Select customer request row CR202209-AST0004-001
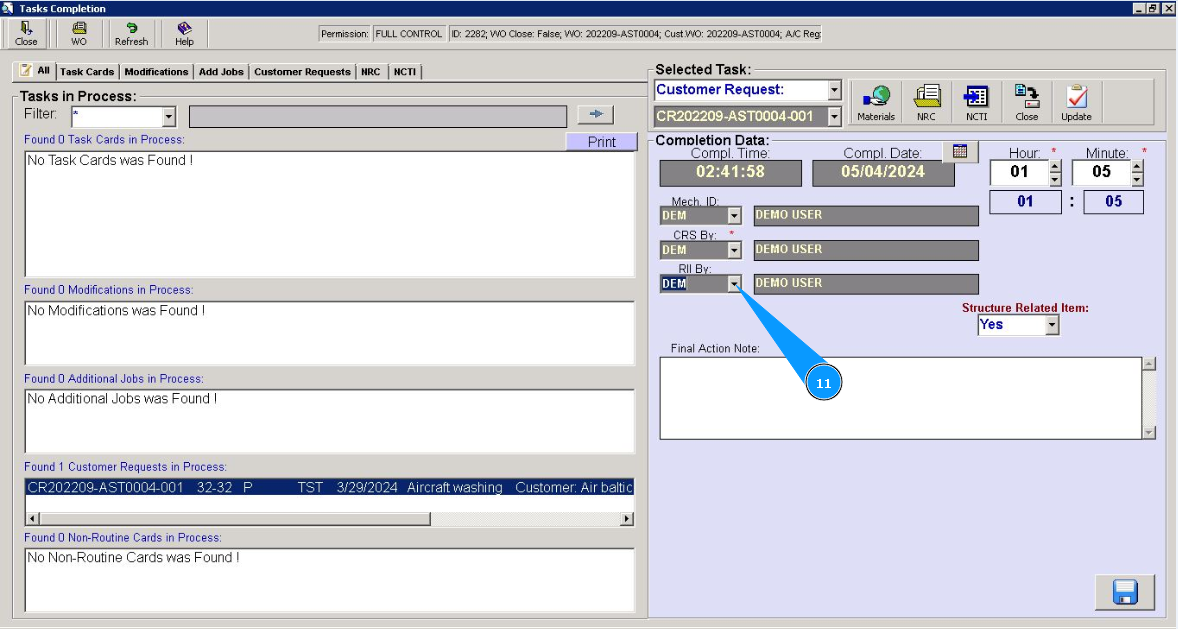This screenshot has width=1178, height=629. 330,487
